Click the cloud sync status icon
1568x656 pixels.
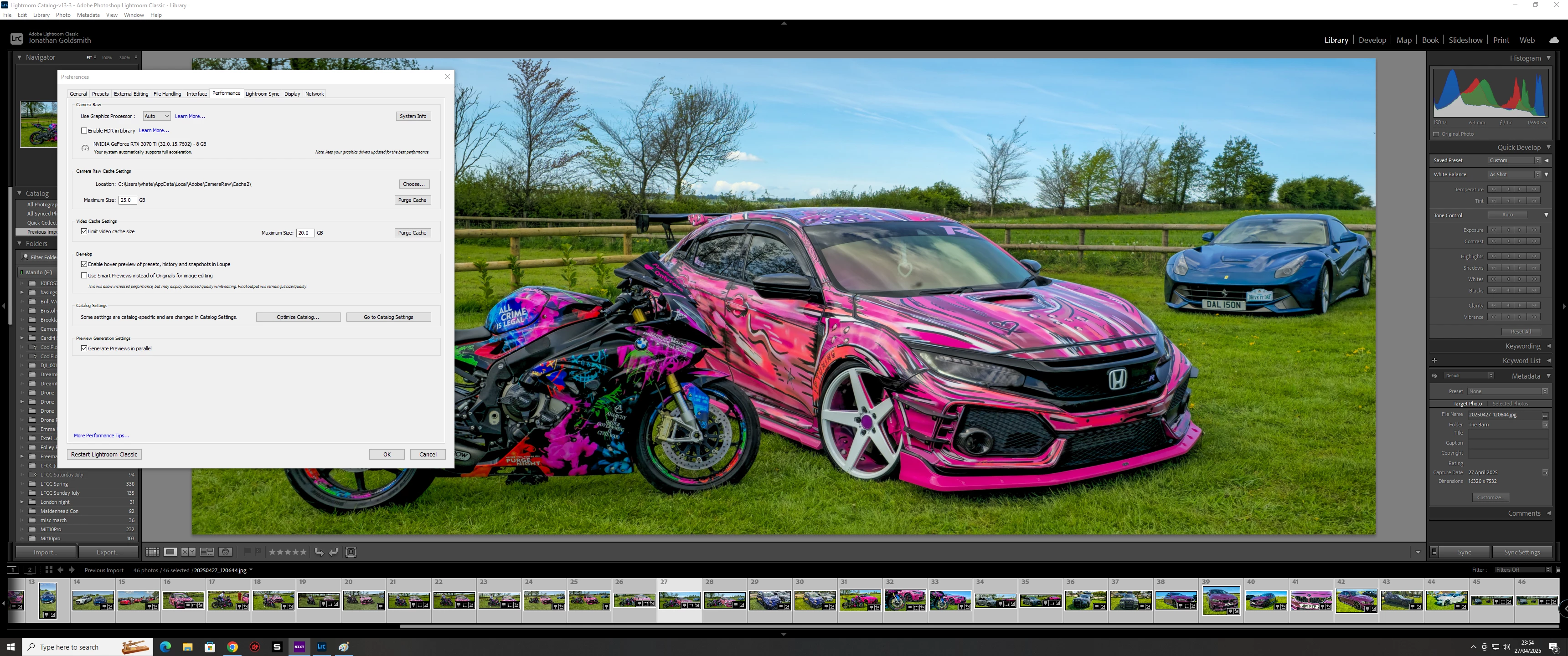(x=1553, y=40)
